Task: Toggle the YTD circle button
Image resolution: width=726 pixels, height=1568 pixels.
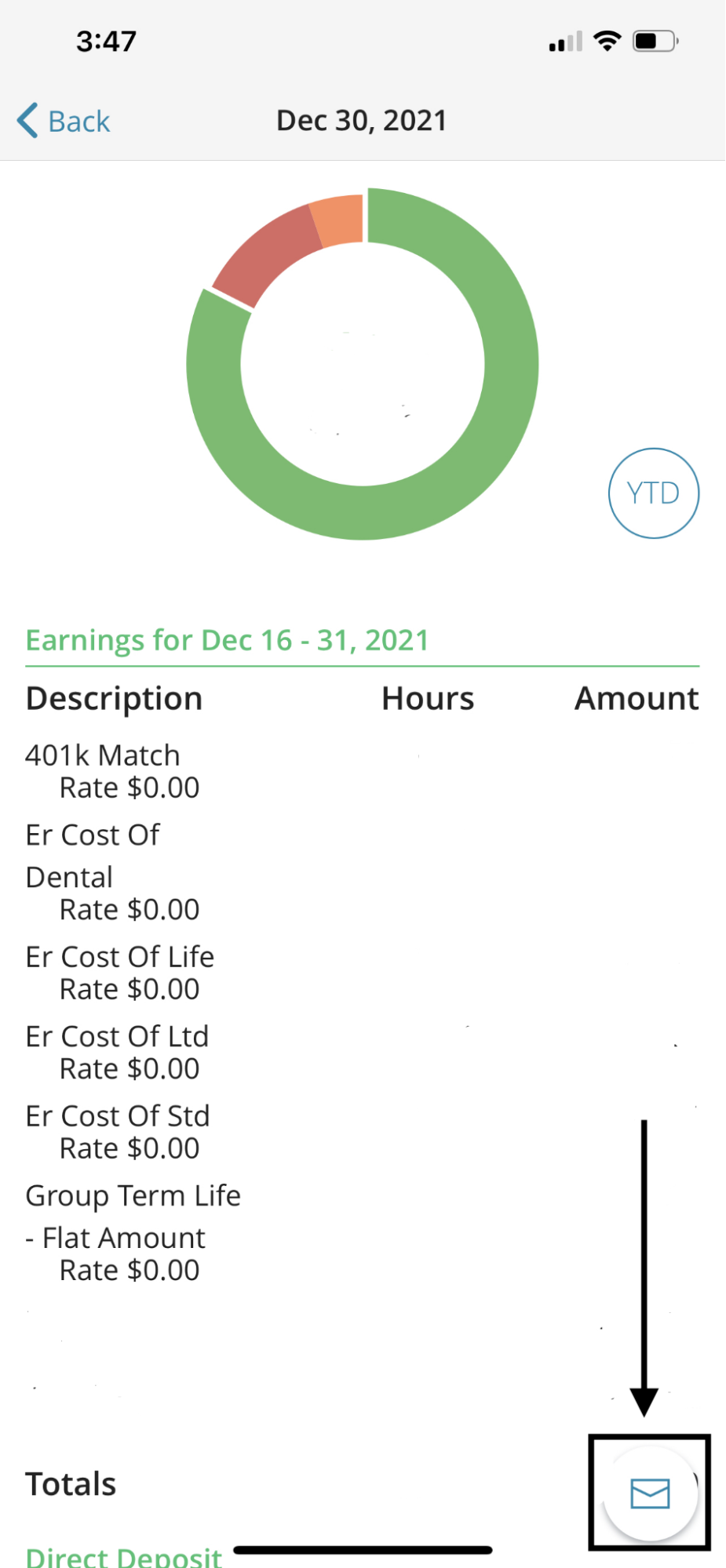Action: (x=654, y=493)
